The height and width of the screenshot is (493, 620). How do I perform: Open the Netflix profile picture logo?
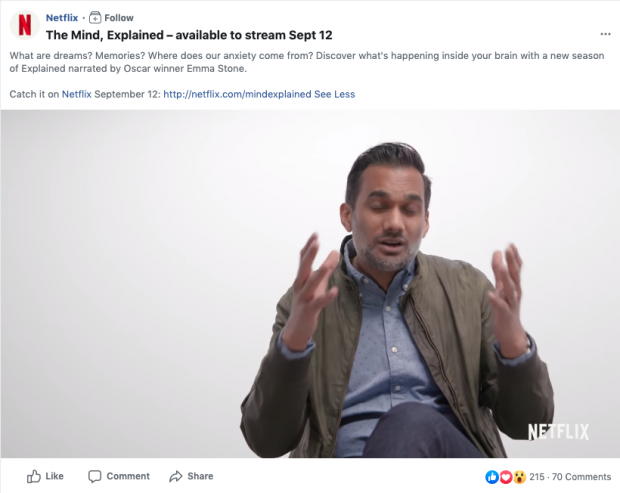(x=25, y=25)
